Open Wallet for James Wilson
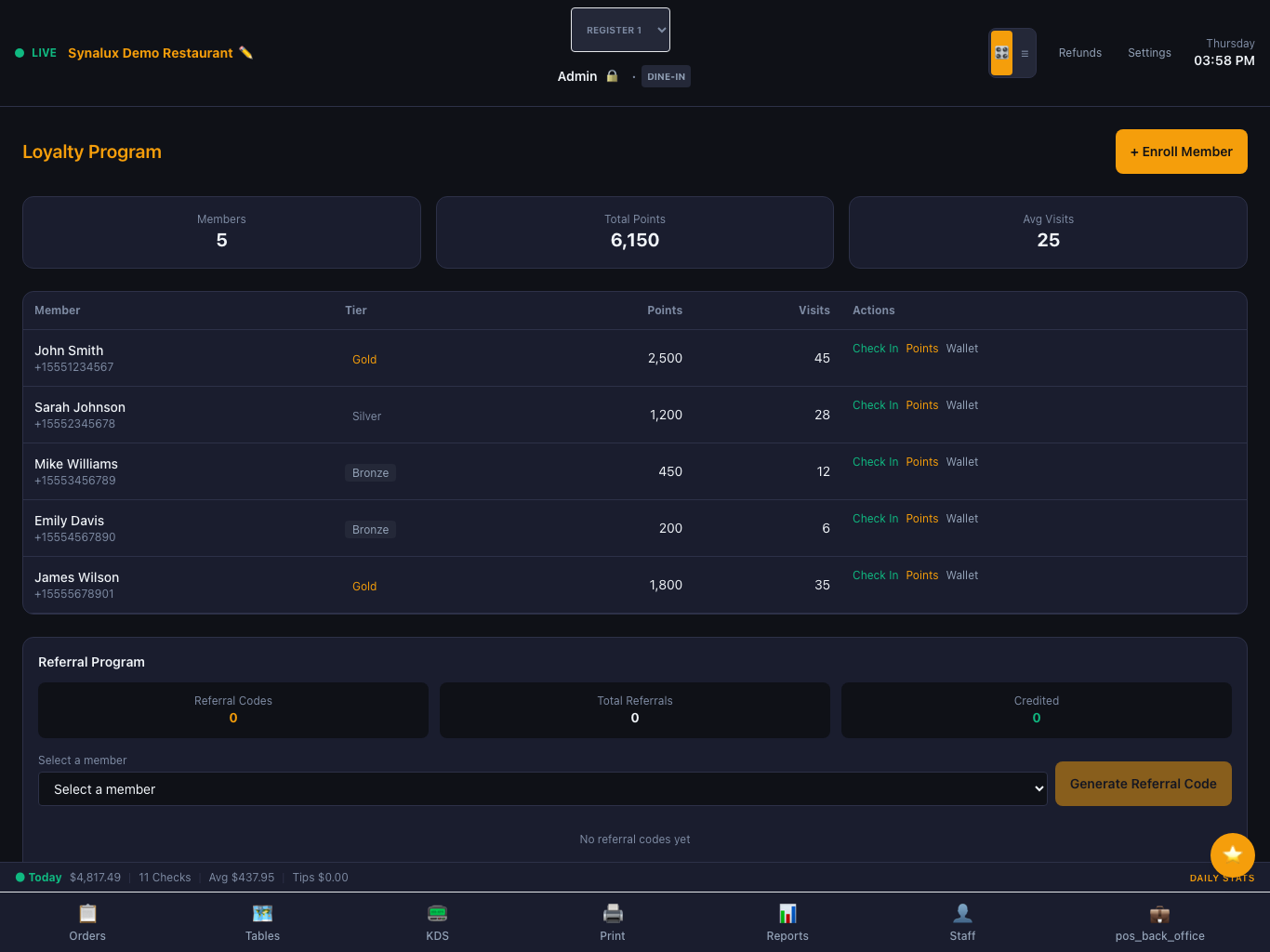Viewport: 1270px width, 952px height. pyautogui.click(x=962, y=575)
